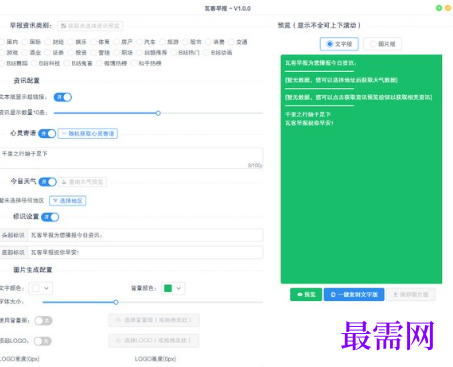Click the grayed news preview button beside 早报资讯类别
Image resolution: width=453 pixels, height=367 pixels.
90,26
